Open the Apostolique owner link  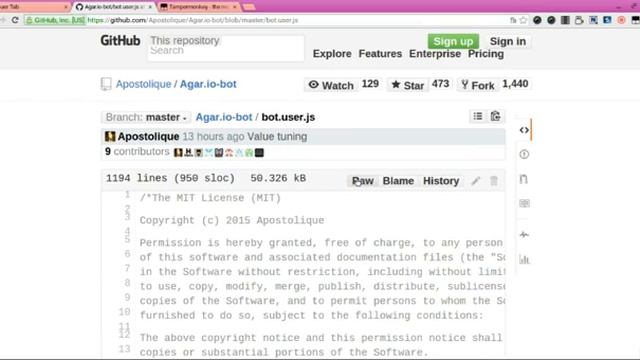click(x=143, y=84)
